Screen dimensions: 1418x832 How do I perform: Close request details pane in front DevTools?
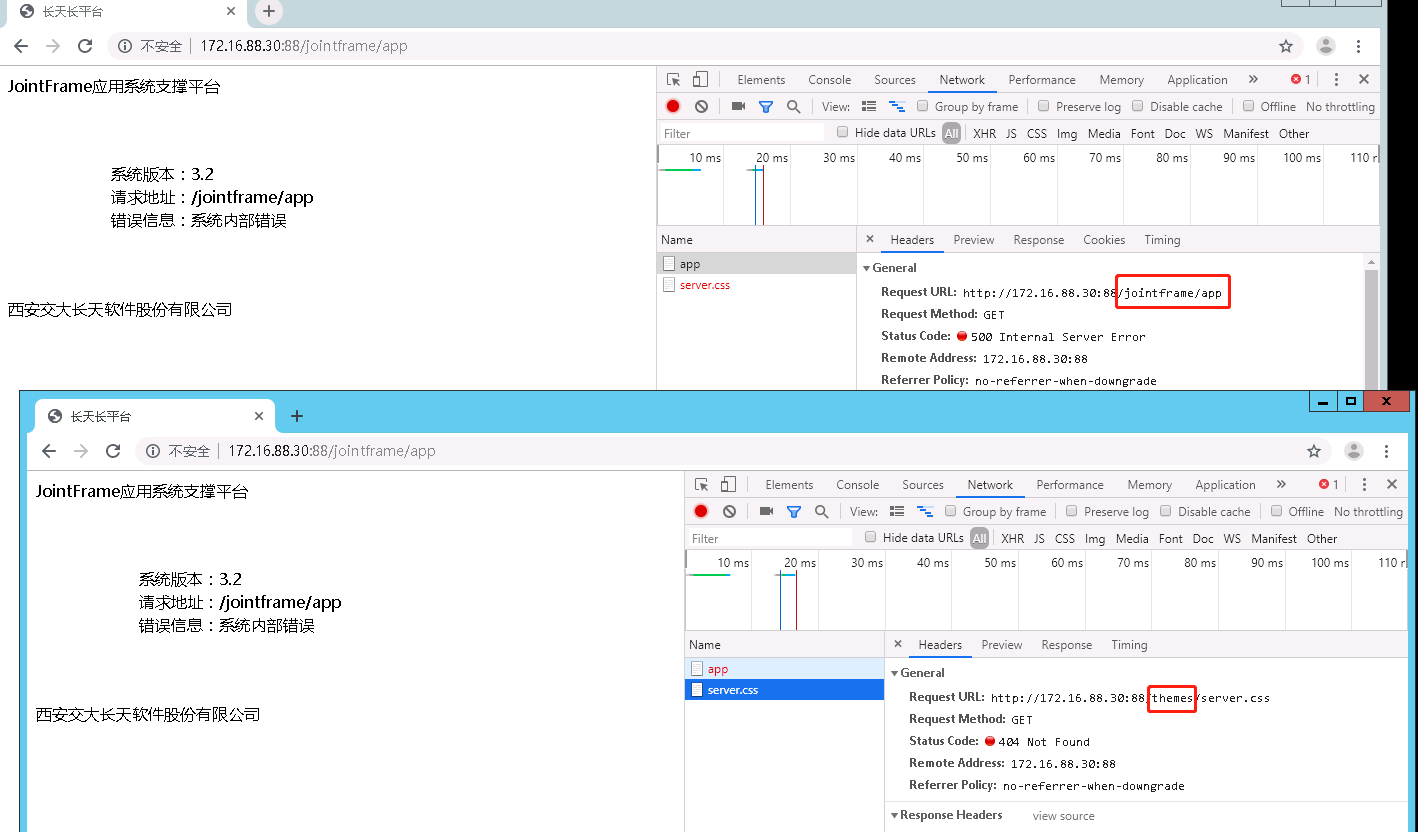click(897, 645)
